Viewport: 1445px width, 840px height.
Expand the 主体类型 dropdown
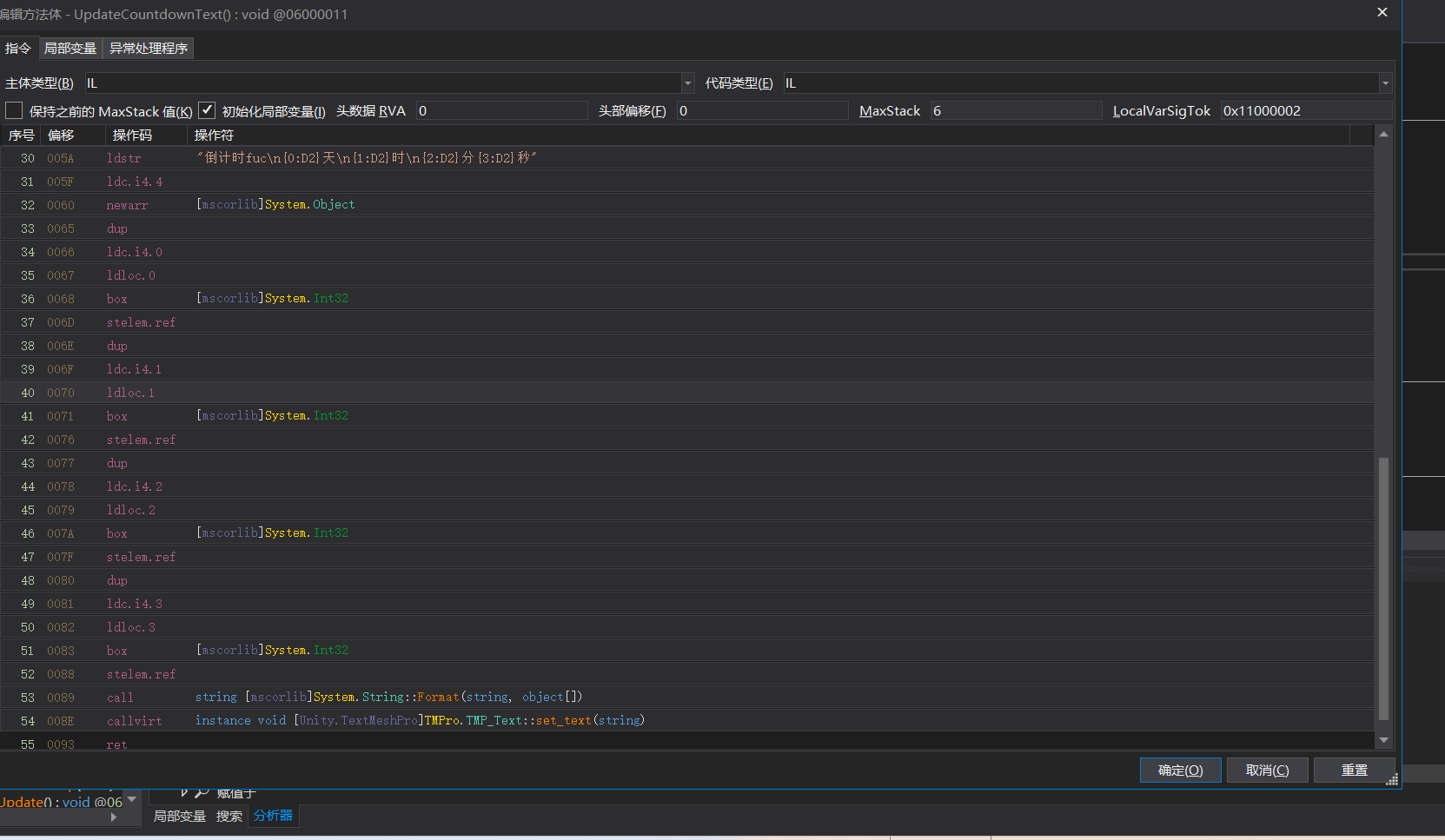click(688, 83)
